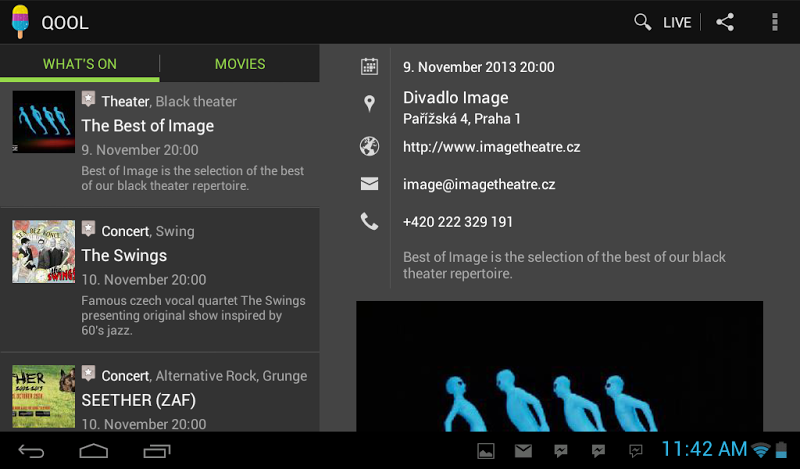Select The Swings event title
Screen dimensions: 800x469
click(x=124, y=255)
